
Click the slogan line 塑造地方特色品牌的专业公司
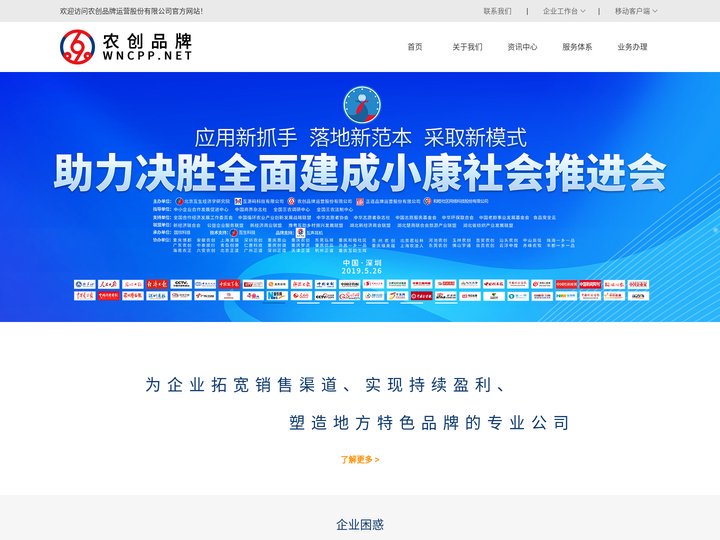coord(429,422)
